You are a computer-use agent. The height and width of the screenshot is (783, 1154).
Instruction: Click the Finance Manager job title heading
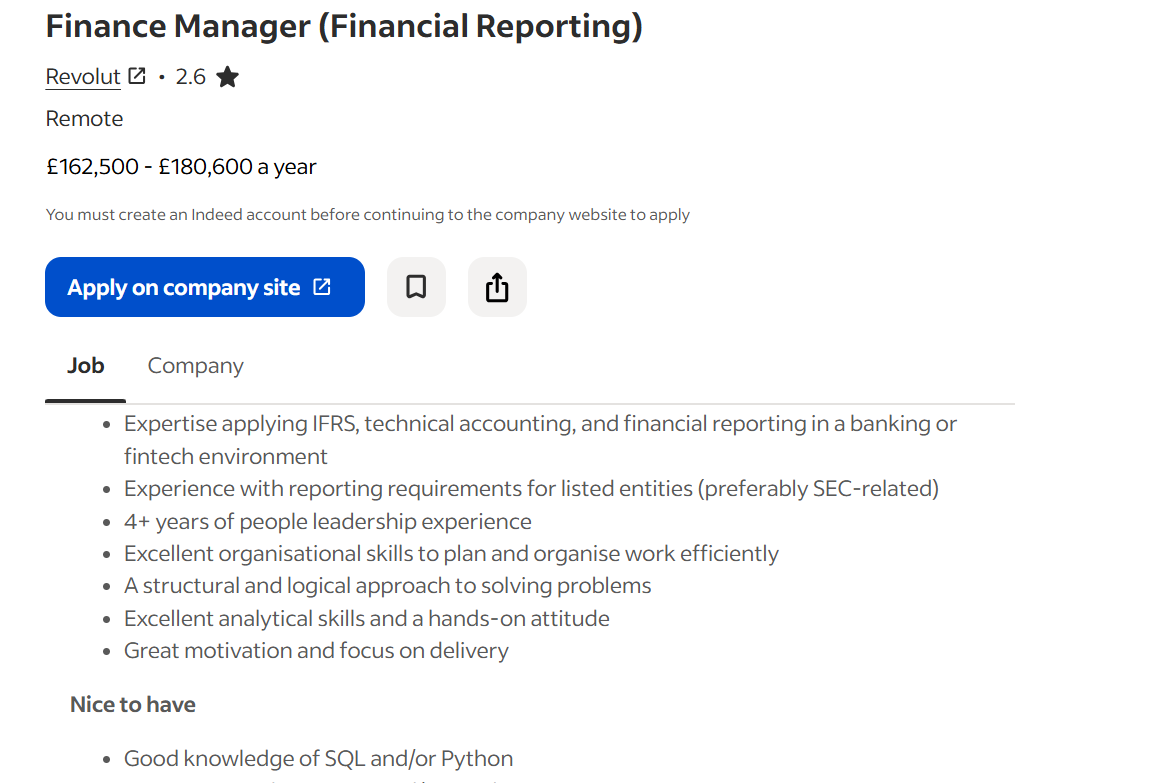click(344, 27)
